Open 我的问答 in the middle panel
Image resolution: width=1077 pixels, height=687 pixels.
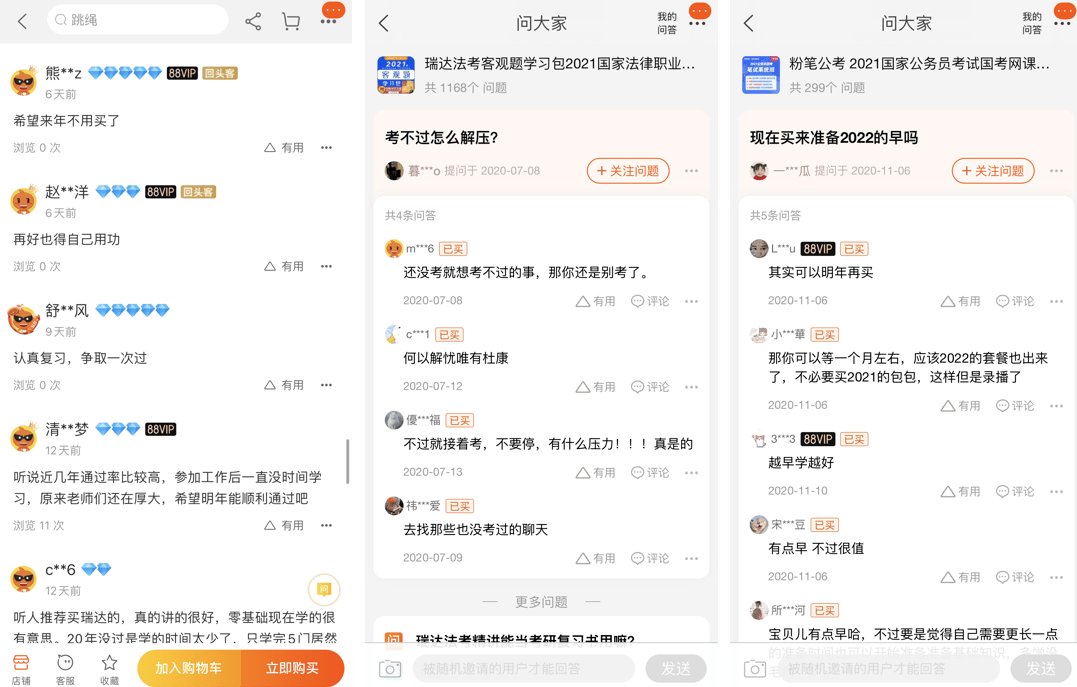(666, 23)
